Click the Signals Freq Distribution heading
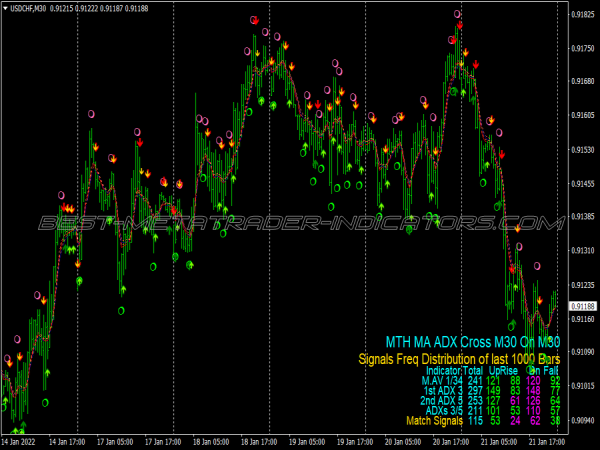 pyautogui.click(x=459, y=359)
